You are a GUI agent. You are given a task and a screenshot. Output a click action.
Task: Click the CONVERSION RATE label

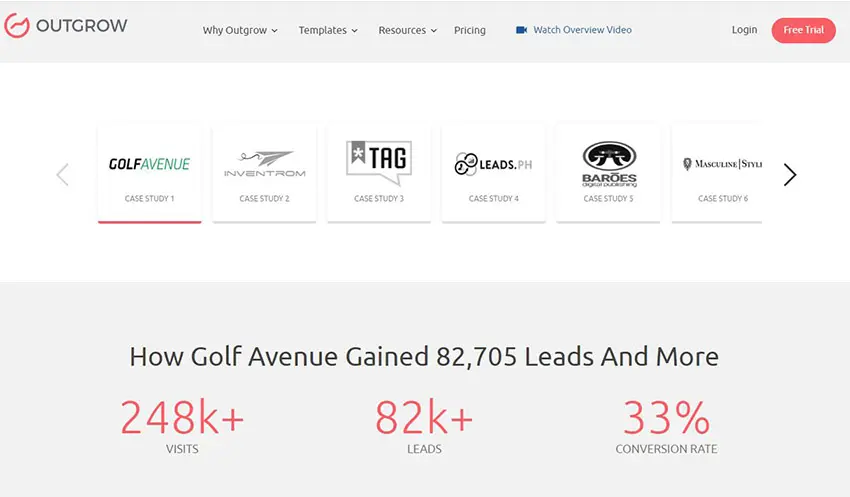tap(666, 449)
